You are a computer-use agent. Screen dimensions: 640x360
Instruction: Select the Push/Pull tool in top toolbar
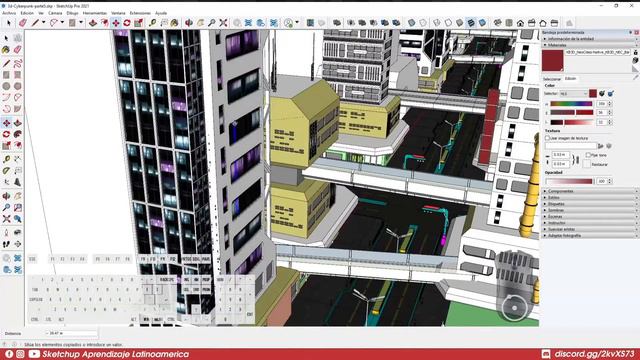[93, 23]
